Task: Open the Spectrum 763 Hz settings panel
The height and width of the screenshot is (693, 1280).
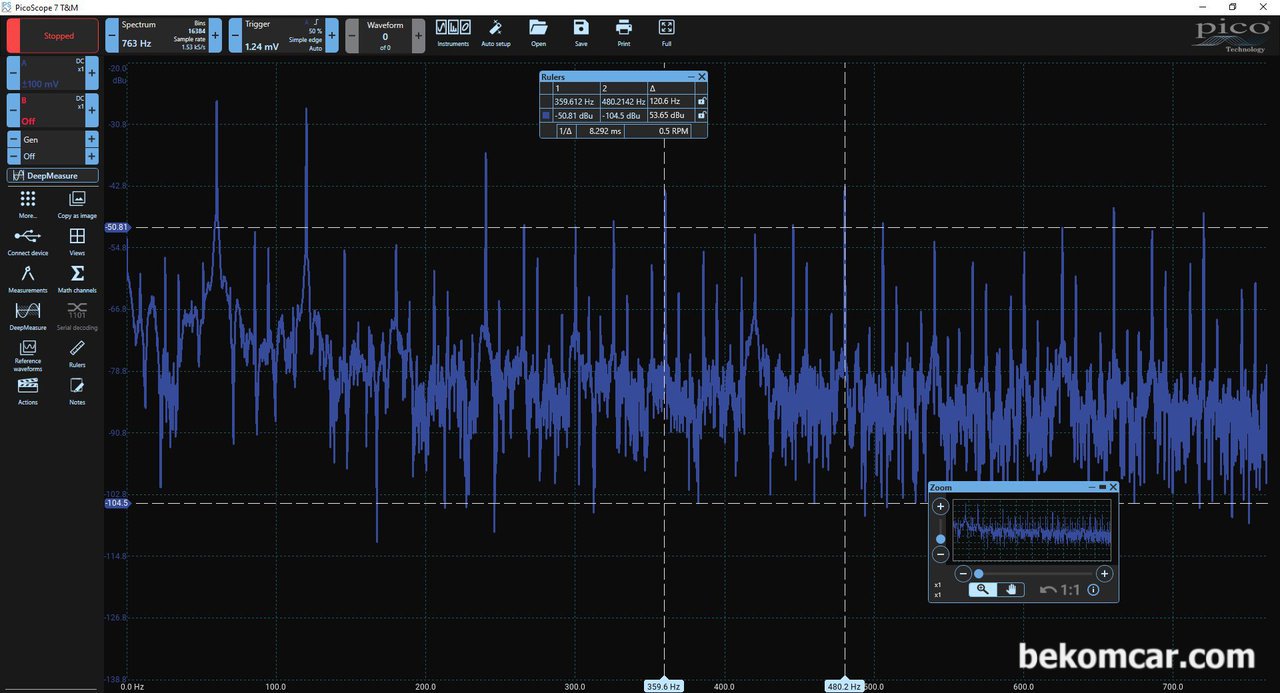Action: [163, 36]
